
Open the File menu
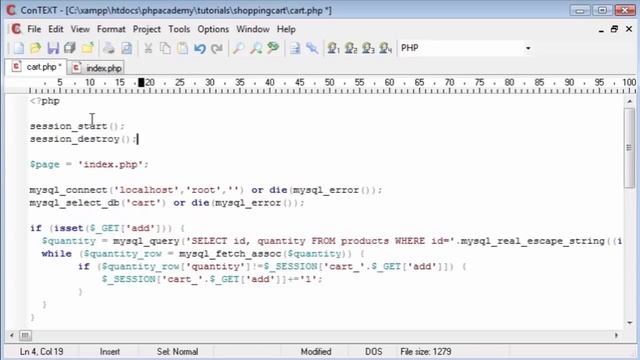34,29
